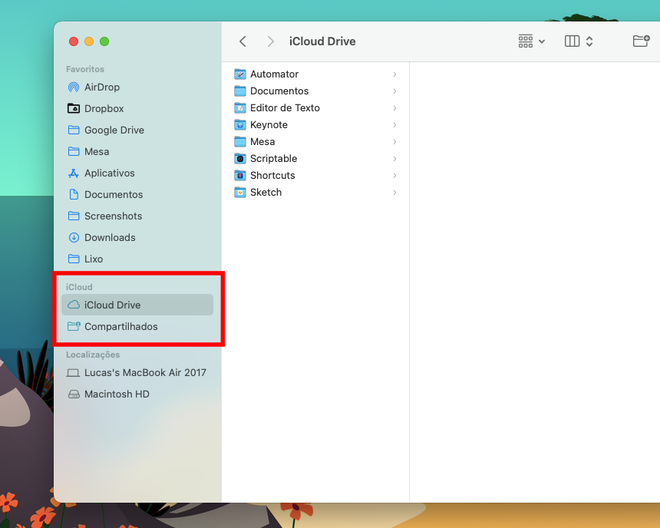Image resolution: width=660 pixels, height=528 pixels.
Task: Click the Screenshots folder icon in sidebar
Action: 74,216
